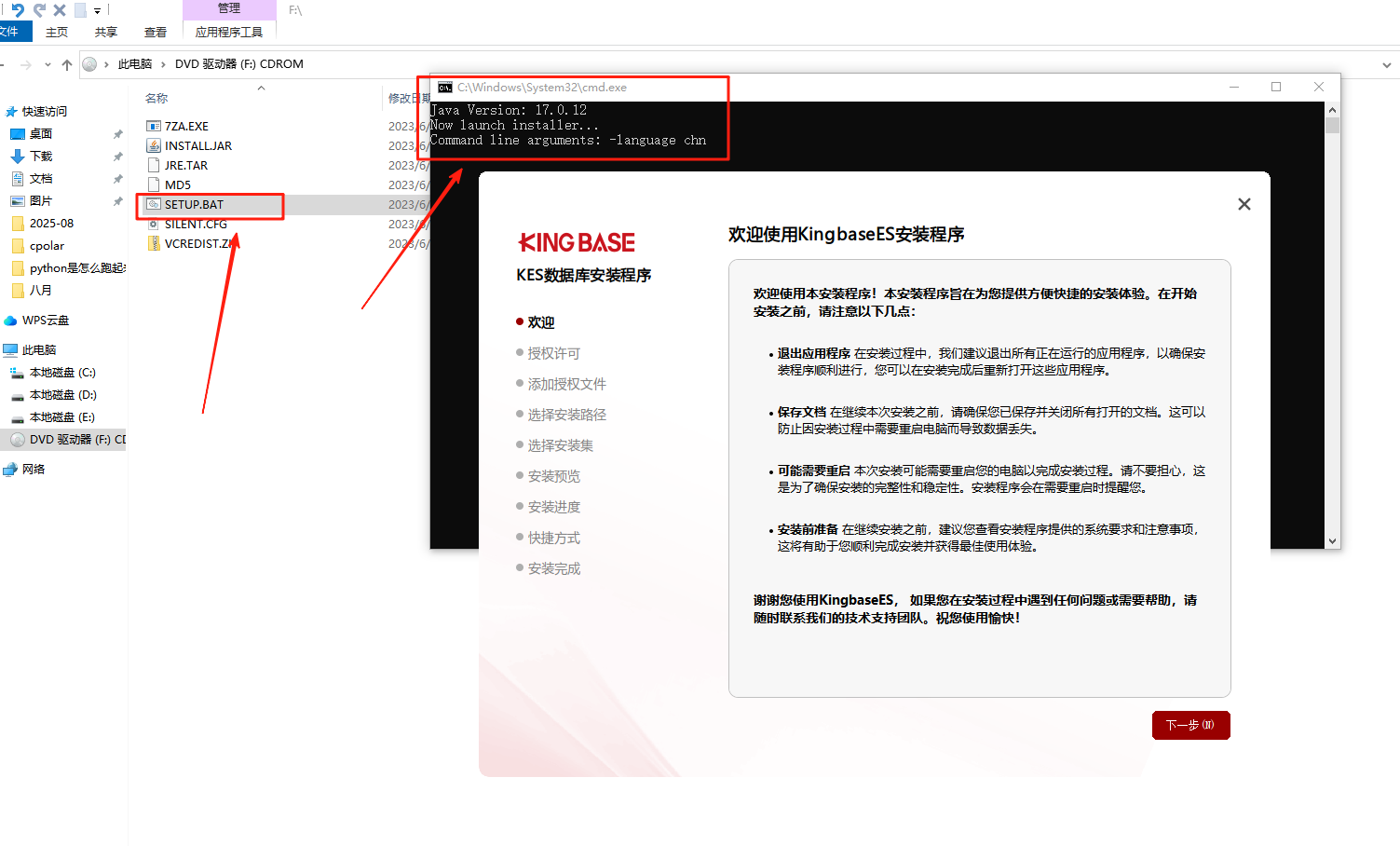Open 本地磁盘 (D:) drive

point(62,394)
